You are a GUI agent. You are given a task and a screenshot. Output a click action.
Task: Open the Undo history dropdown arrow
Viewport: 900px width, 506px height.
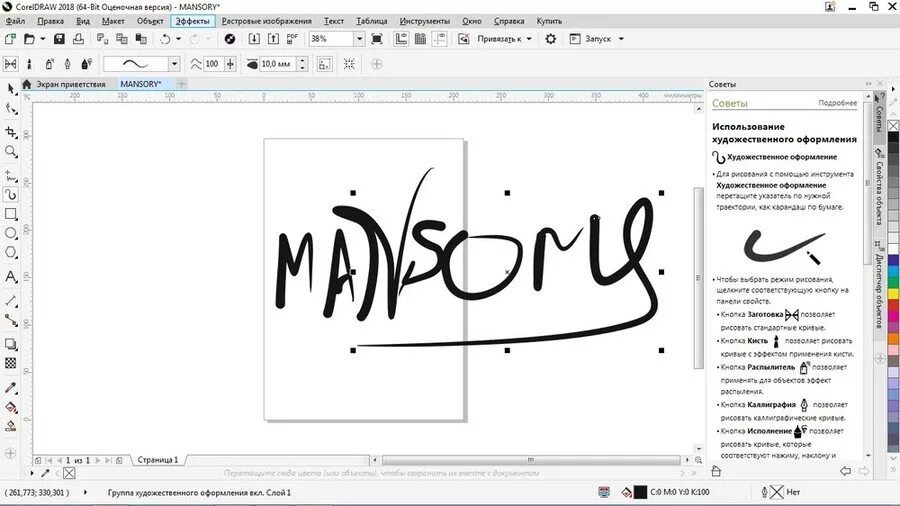point(179,39)
